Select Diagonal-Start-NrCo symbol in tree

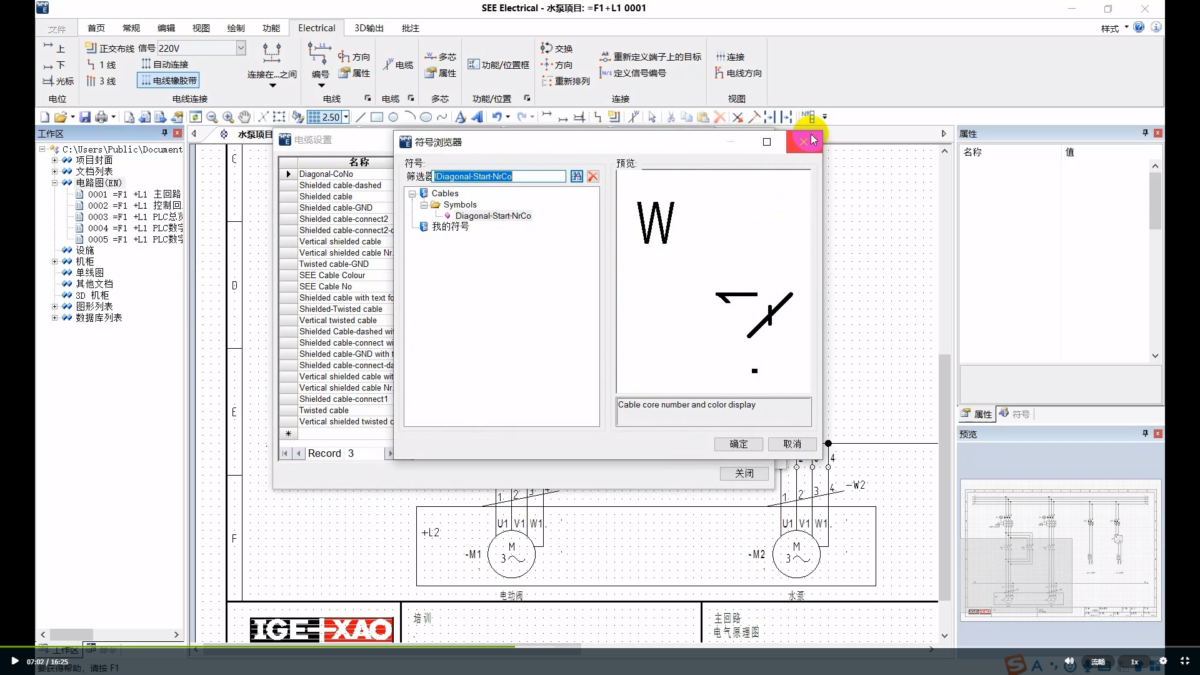pos(493,216)
